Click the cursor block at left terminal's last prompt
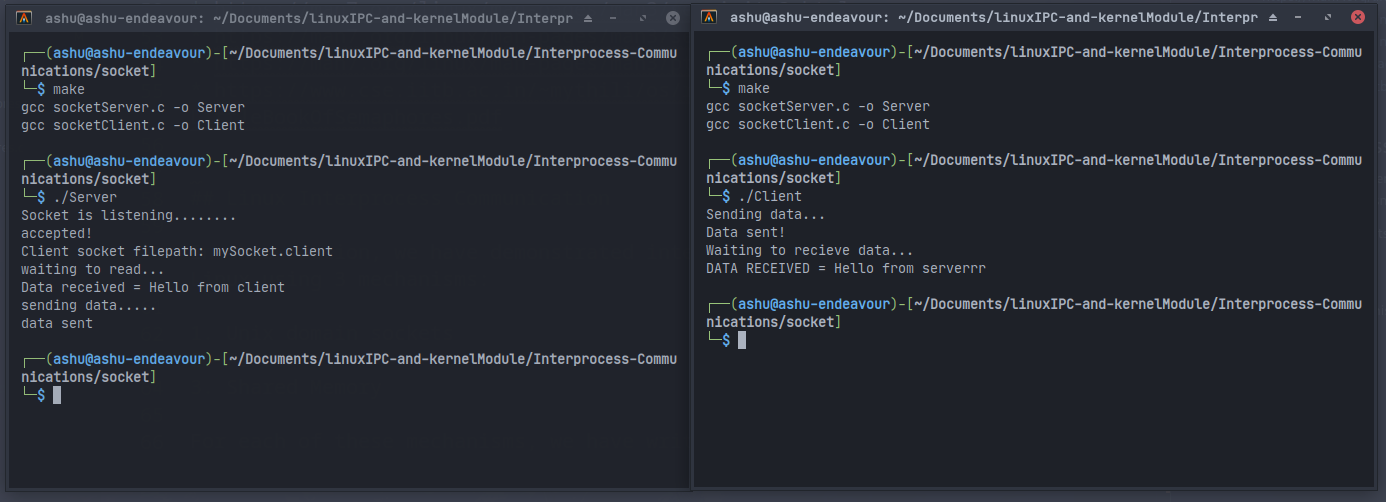 point(57,395)
